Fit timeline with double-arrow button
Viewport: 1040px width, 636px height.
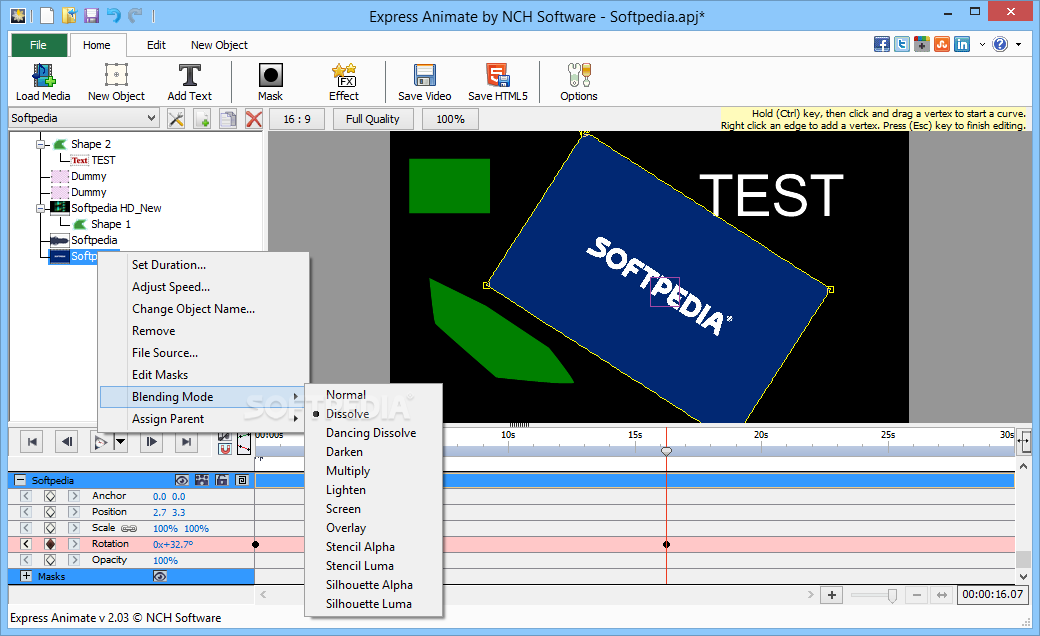941,595
